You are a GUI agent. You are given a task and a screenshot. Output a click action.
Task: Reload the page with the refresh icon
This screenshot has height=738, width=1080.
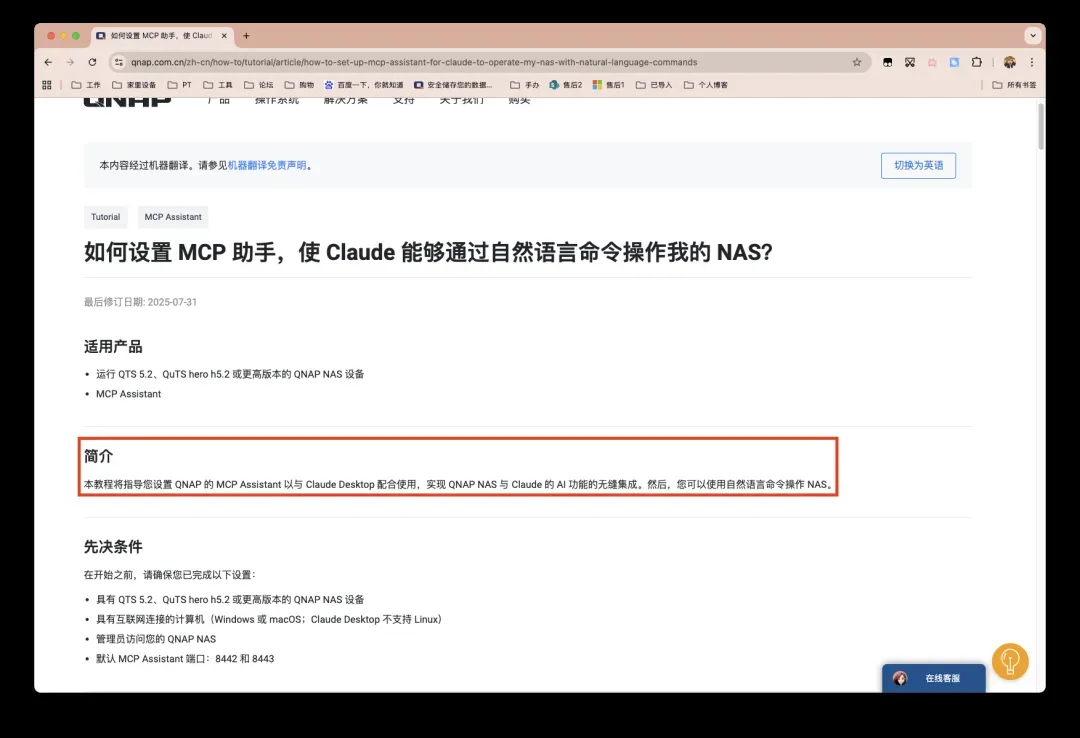92,62
